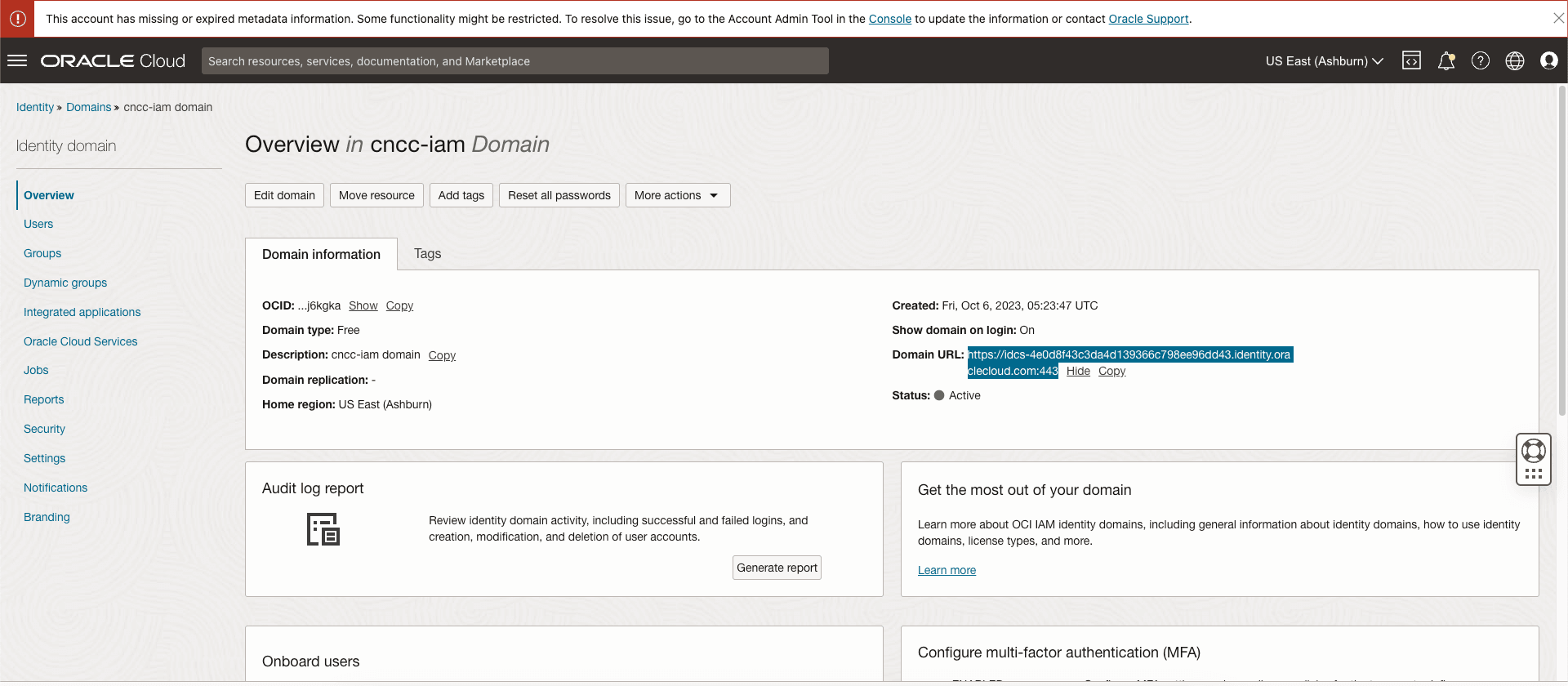Open Branding in the sidebar
Image resolution: width=1568 pixels, height=686 pixels.
tap(47, 517)
